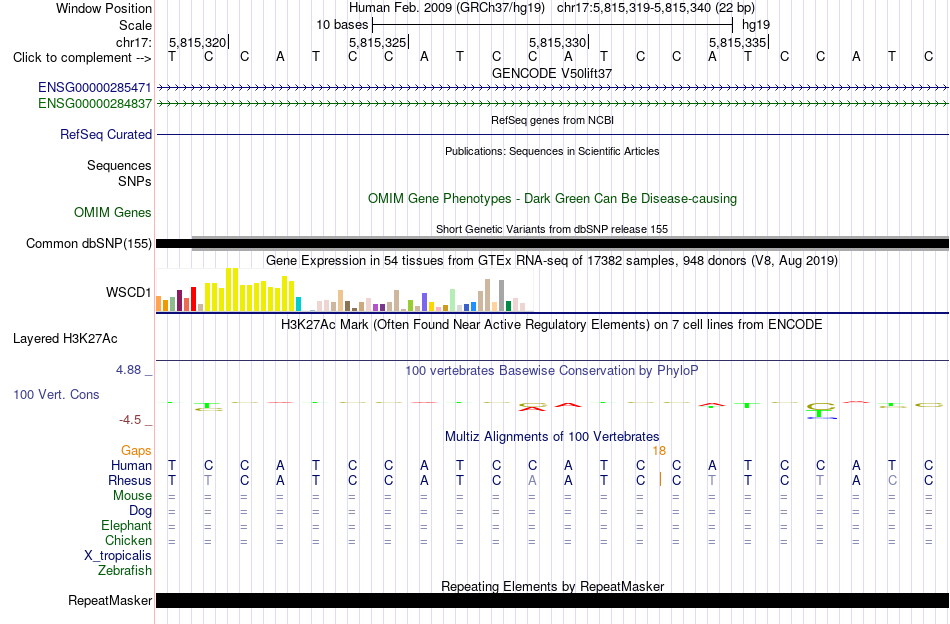The width and height of the screenshot is (950, 624).
Task: Click the Chicken species label
Action: [x=128, y=540]
